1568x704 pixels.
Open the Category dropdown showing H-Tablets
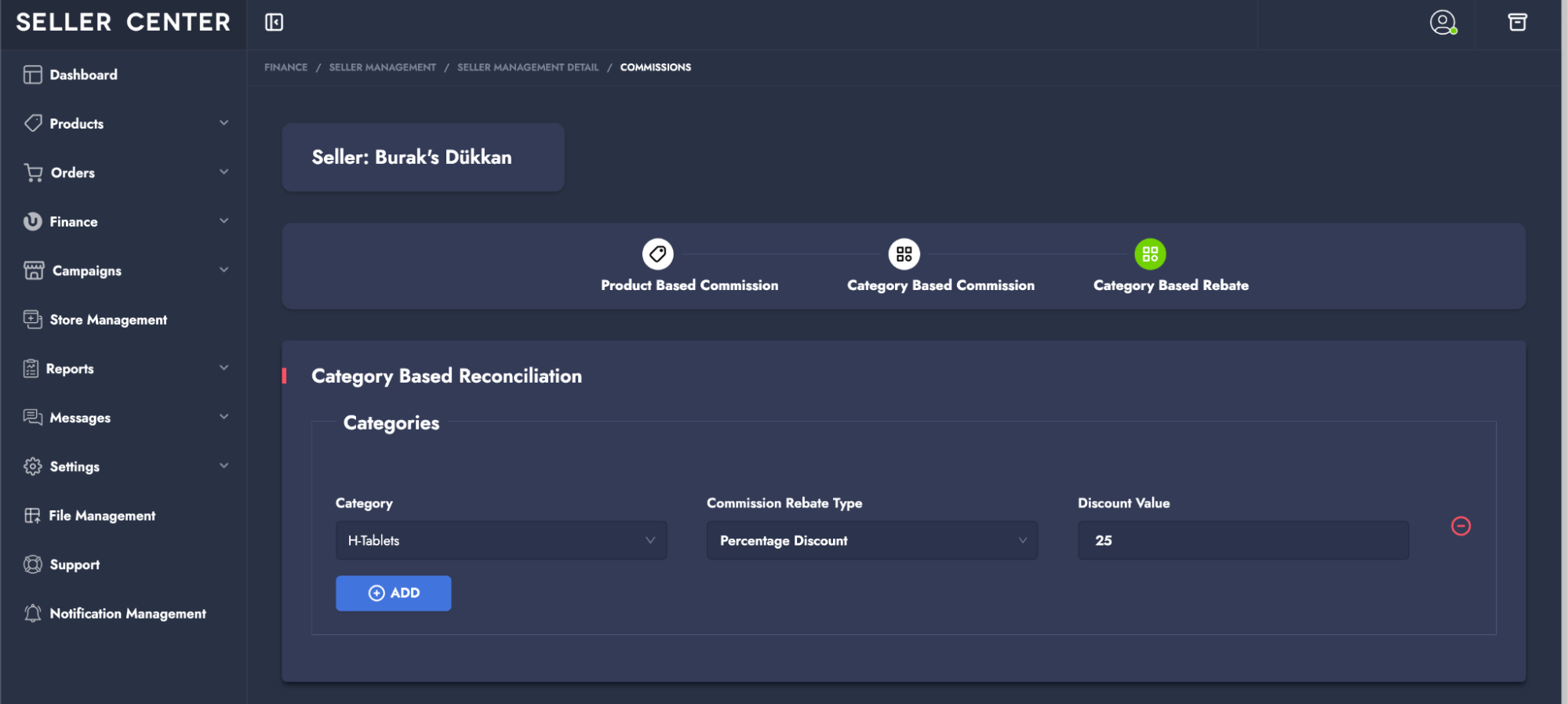pyautogui.click(x=501, y=541)
